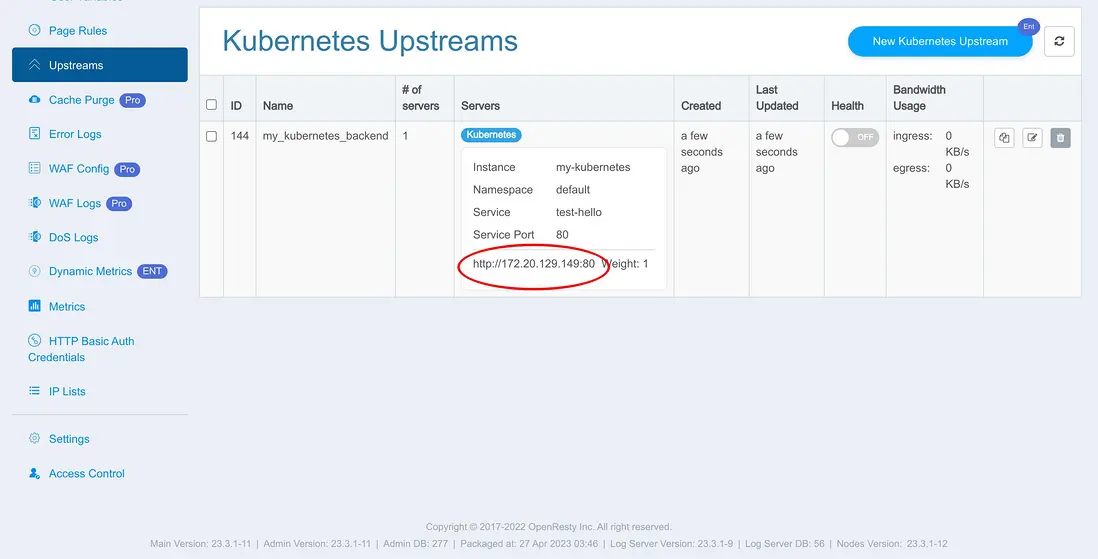Click the Name column header

coord(278,106)
